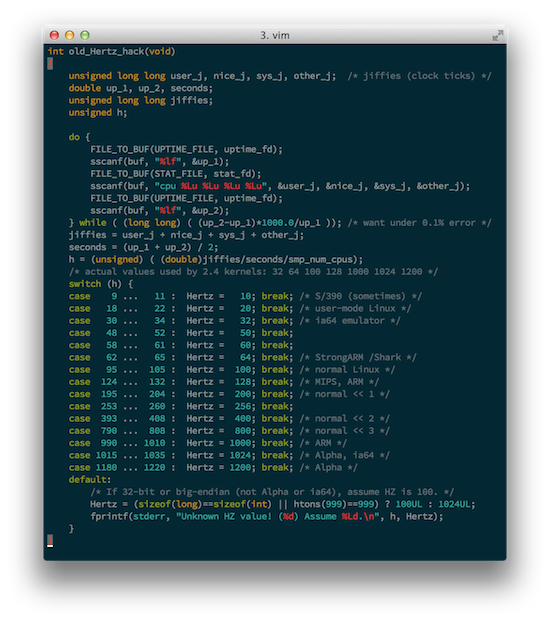Viewport: 550px width, 621px height.
Task: Click the first FILE_TO_BUF(UPTIME_FILE, uptime_fd) line
Action: (187, 149)
